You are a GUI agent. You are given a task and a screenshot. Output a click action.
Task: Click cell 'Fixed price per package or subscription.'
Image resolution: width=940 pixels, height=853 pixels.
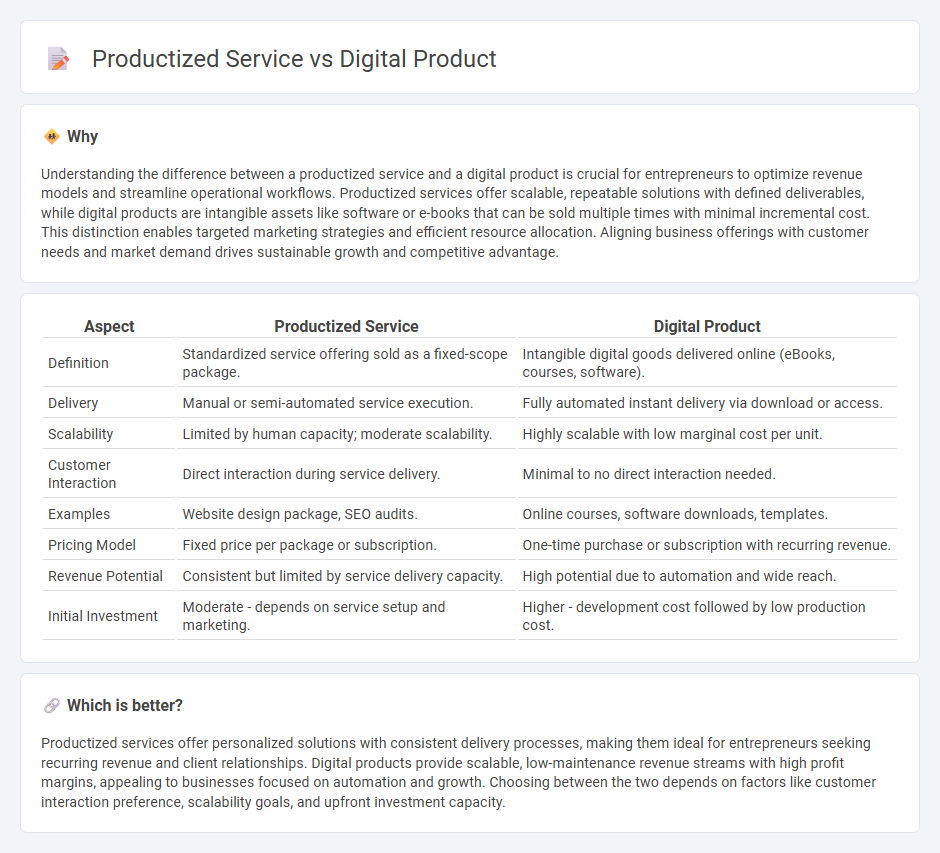click(346, 545)
